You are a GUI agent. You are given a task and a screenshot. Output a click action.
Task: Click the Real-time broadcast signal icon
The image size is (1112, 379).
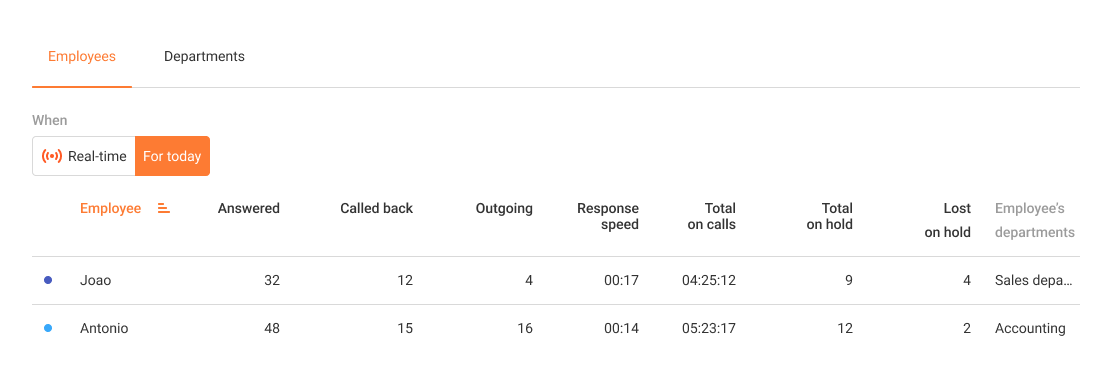pyautogui.click(x=52, y=156)
